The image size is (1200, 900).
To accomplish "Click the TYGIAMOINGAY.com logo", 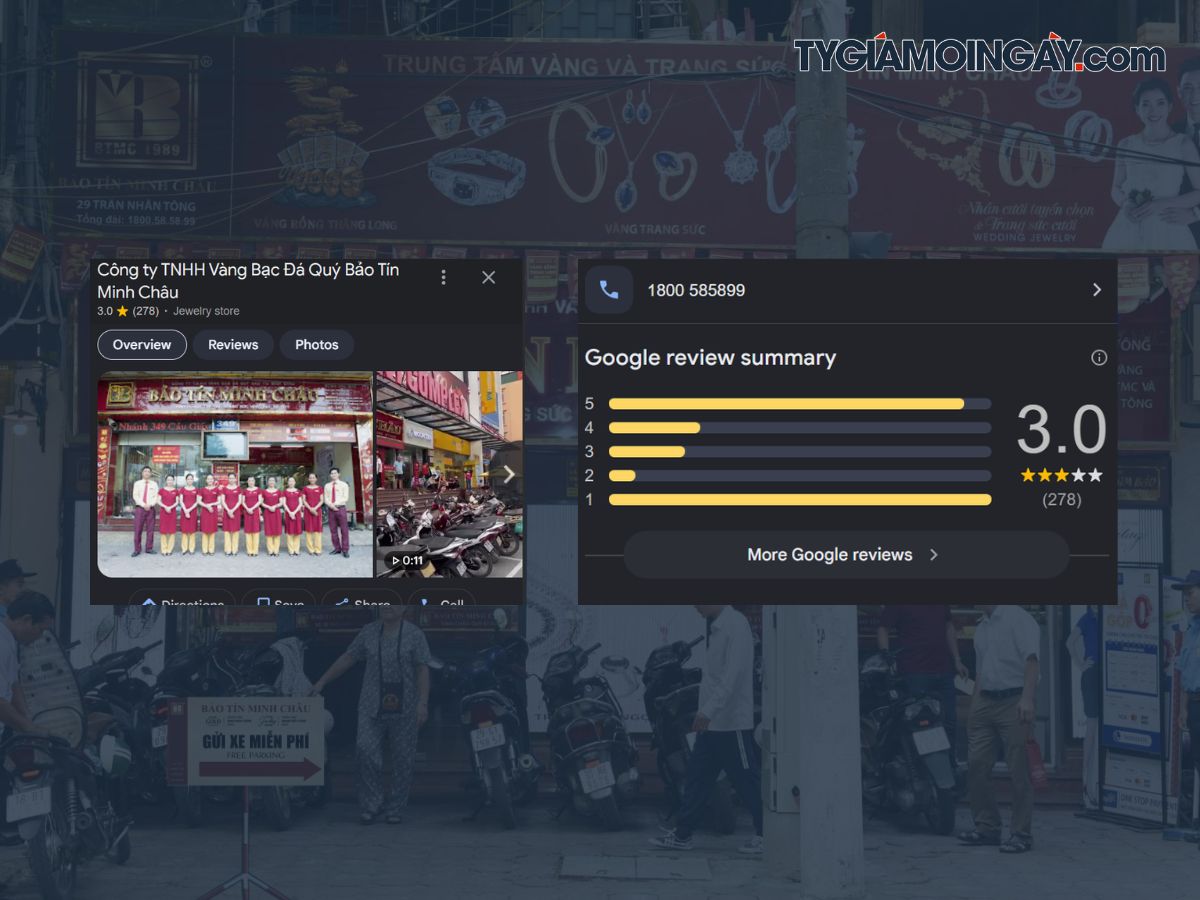I will pos(980,57).
